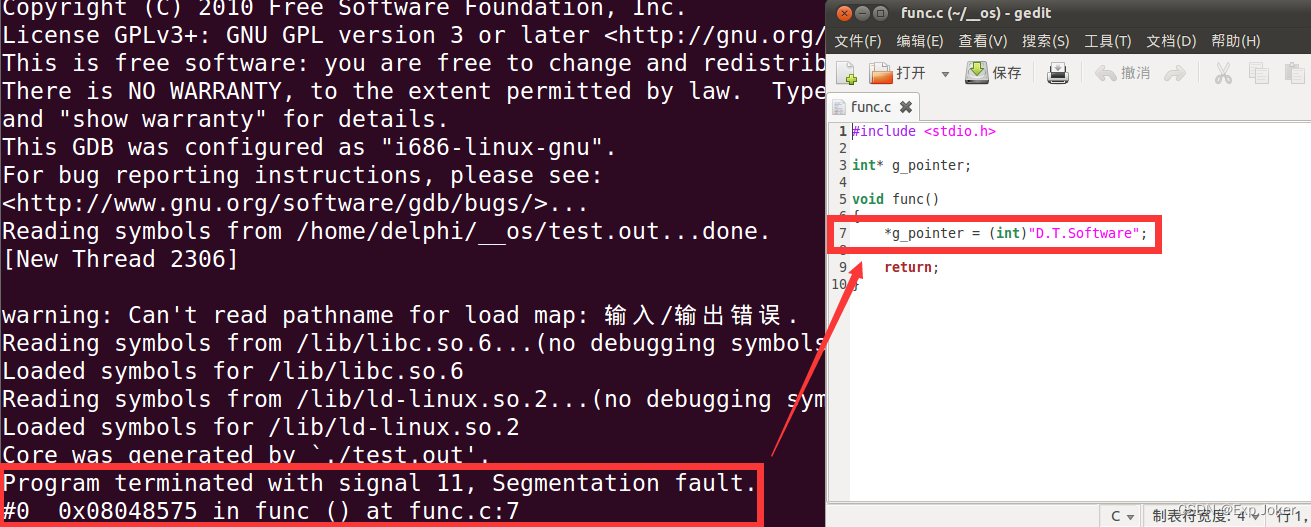Click the Paste clipboard icon
1311x527 pixels.
click(x=1294, y=73)
